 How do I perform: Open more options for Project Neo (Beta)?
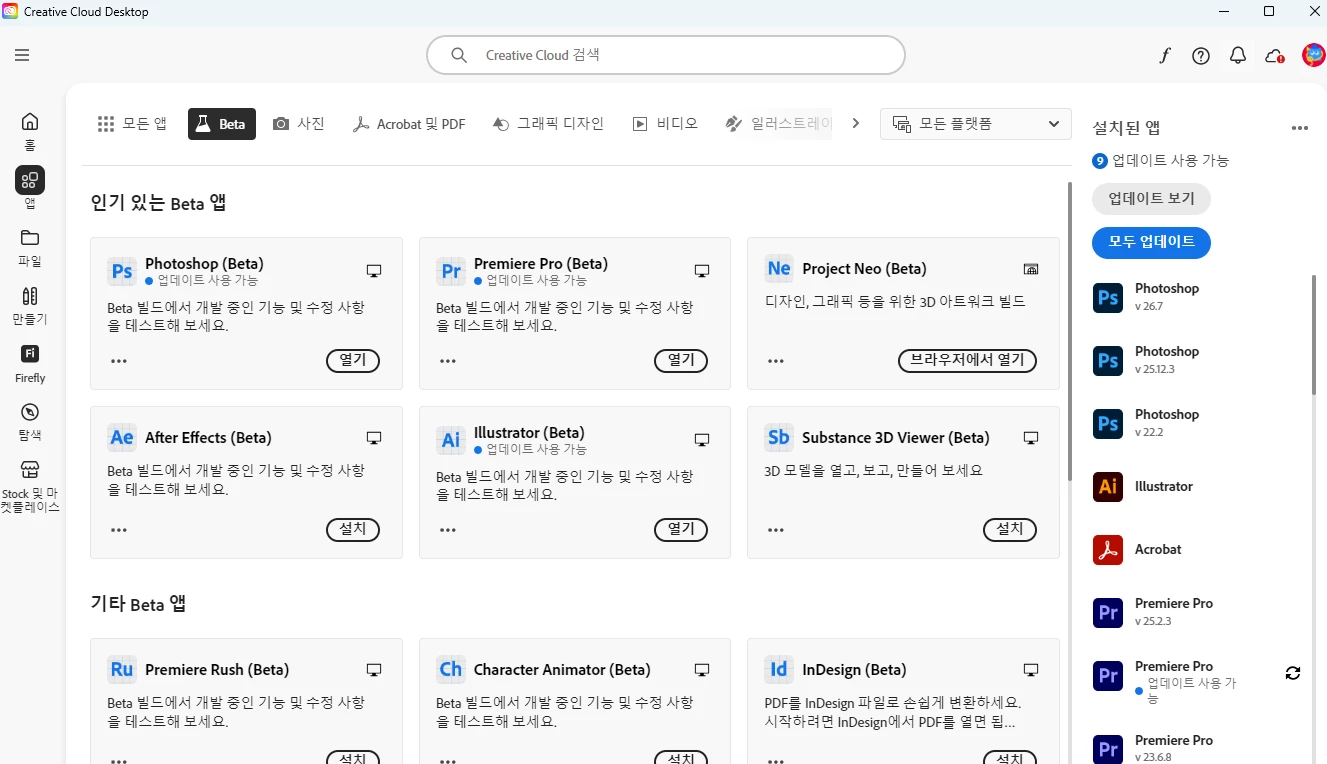776,361
